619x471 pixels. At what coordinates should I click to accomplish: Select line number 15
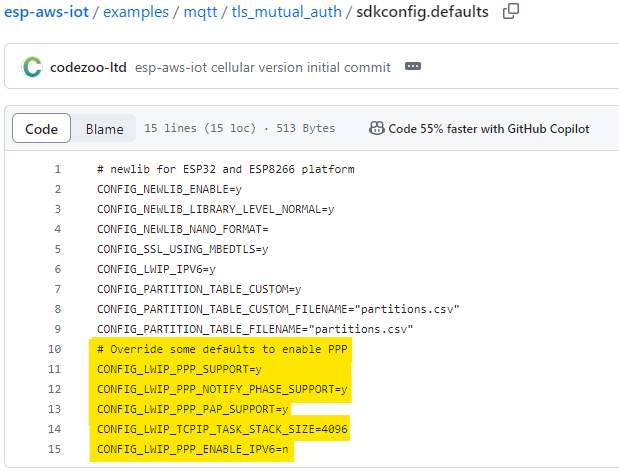54,449
